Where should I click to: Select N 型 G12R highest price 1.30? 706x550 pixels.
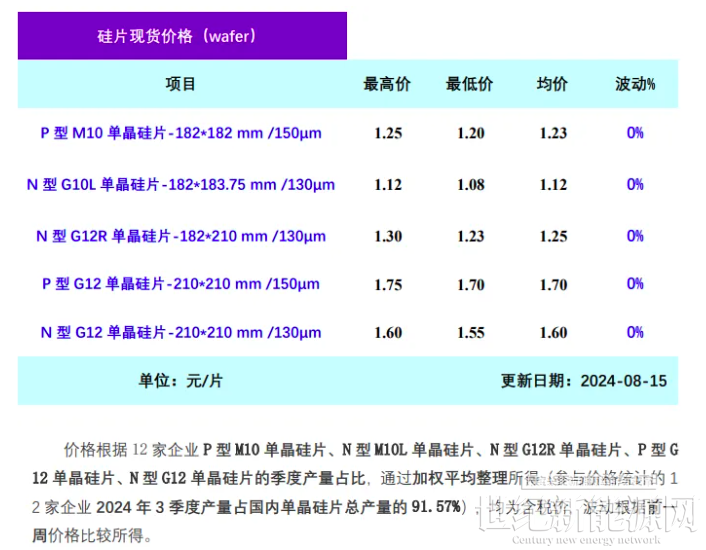click(x=388, y=236)
